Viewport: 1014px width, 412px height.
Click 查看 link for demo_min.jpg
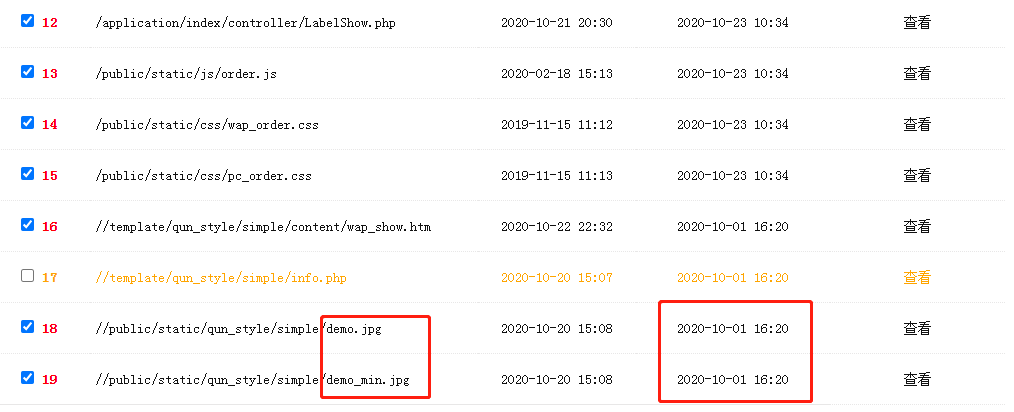click(916, 379)
